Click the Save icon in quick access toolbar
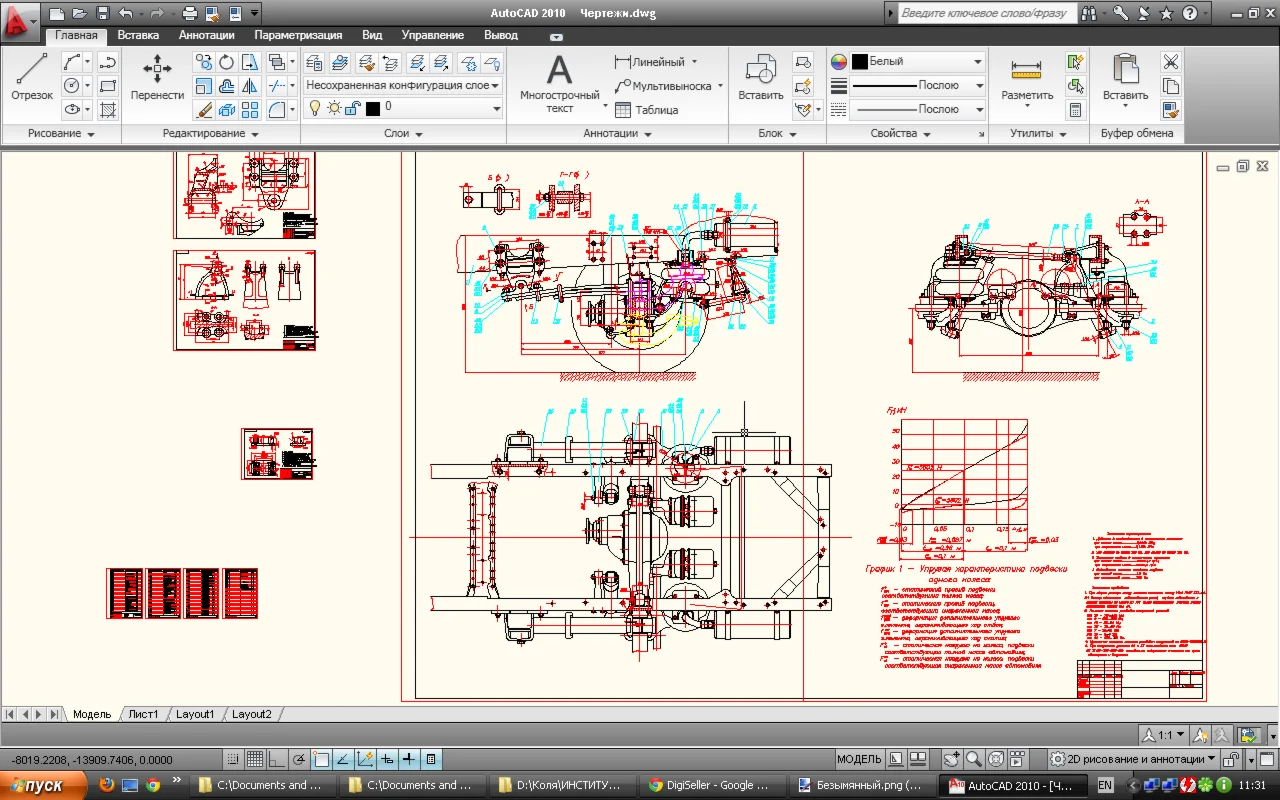The width and height of the screenshot is (1280, 800). [103, 14]
